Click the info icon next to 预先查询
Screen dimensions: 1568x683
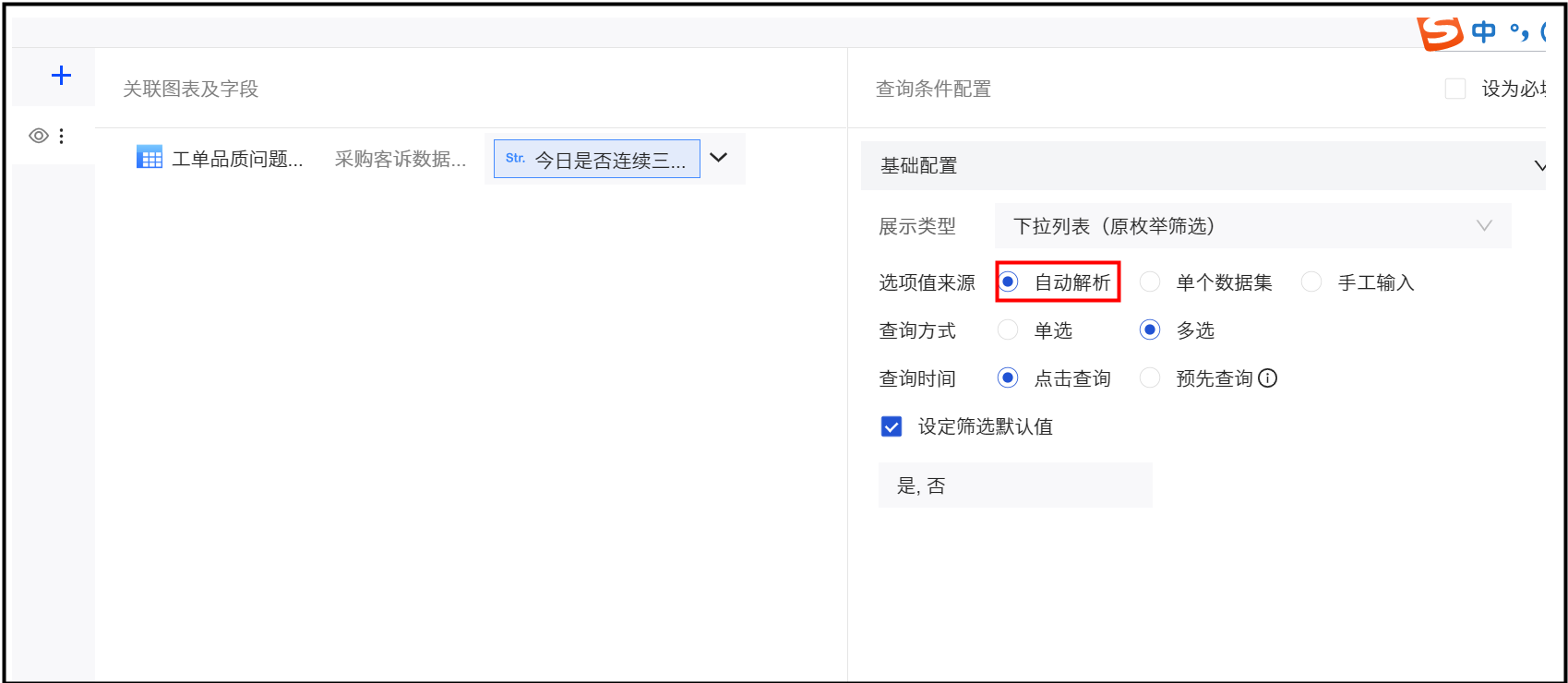click(1268, 378)
